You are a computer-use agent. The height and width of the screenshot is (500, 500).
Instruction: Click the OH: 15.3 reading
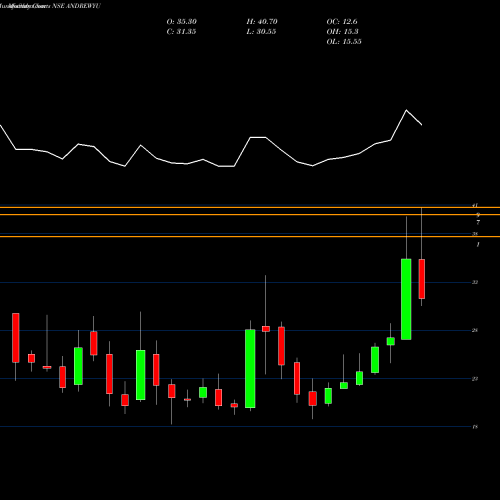tap(342, 32)
